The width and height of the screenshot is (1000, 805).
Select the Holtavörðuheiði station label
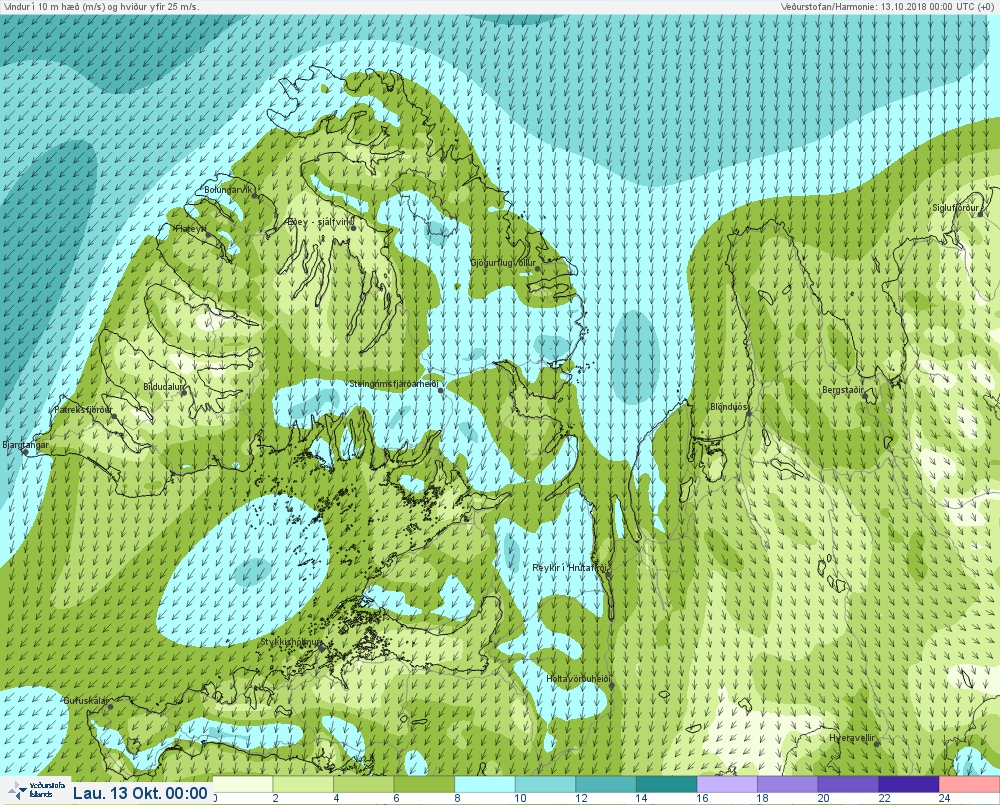pyautogui.click(x=578, y=679)
